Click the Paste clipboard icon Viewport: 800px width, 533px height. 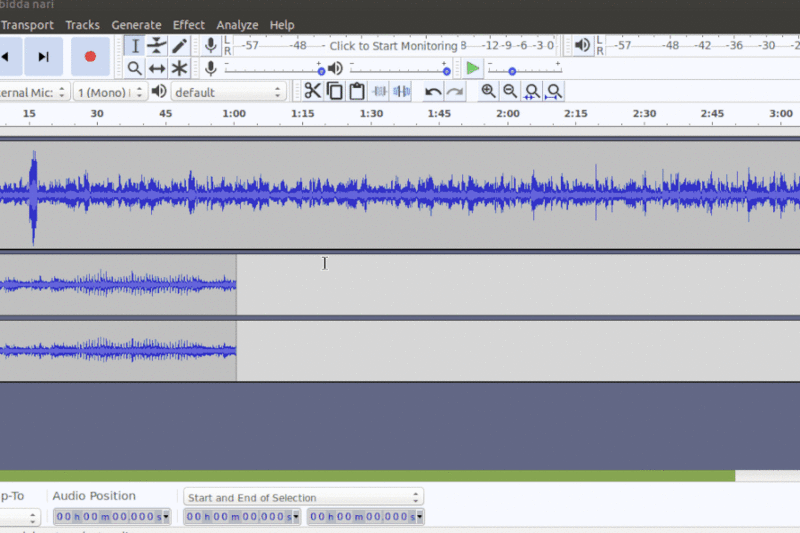coord(357,91)
